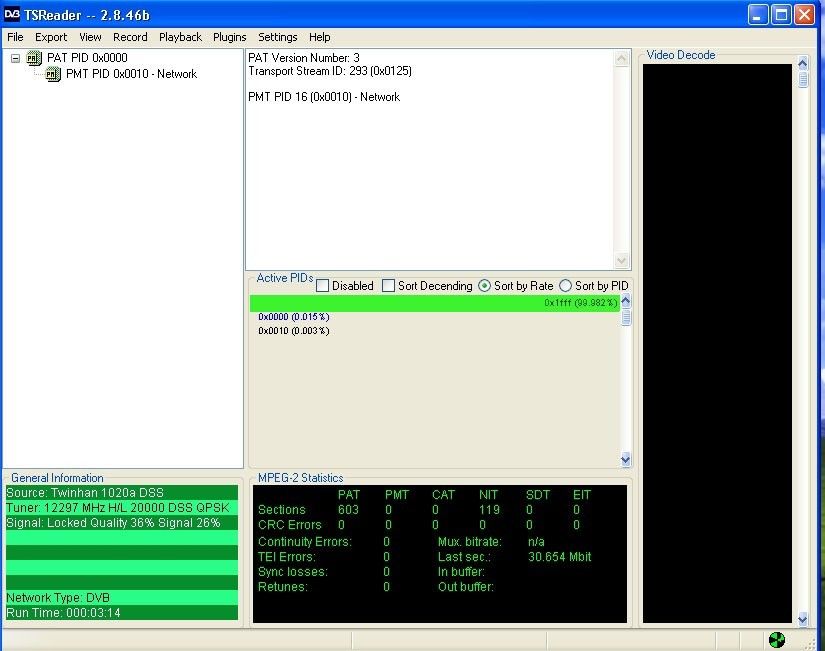Click the PAT PID 0x0000 table icon
This screenshot has width=825, height=651.
[x=34, y=58]
